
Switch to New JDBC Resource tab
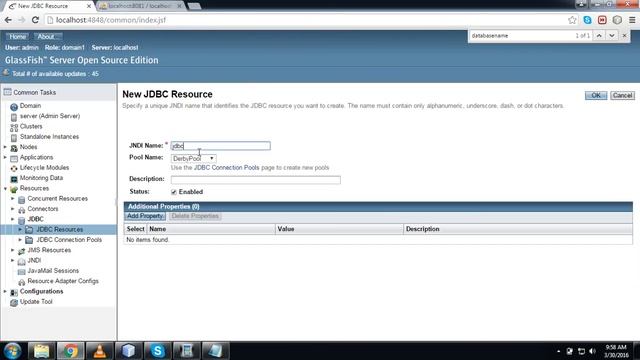[x=49, y=6]
